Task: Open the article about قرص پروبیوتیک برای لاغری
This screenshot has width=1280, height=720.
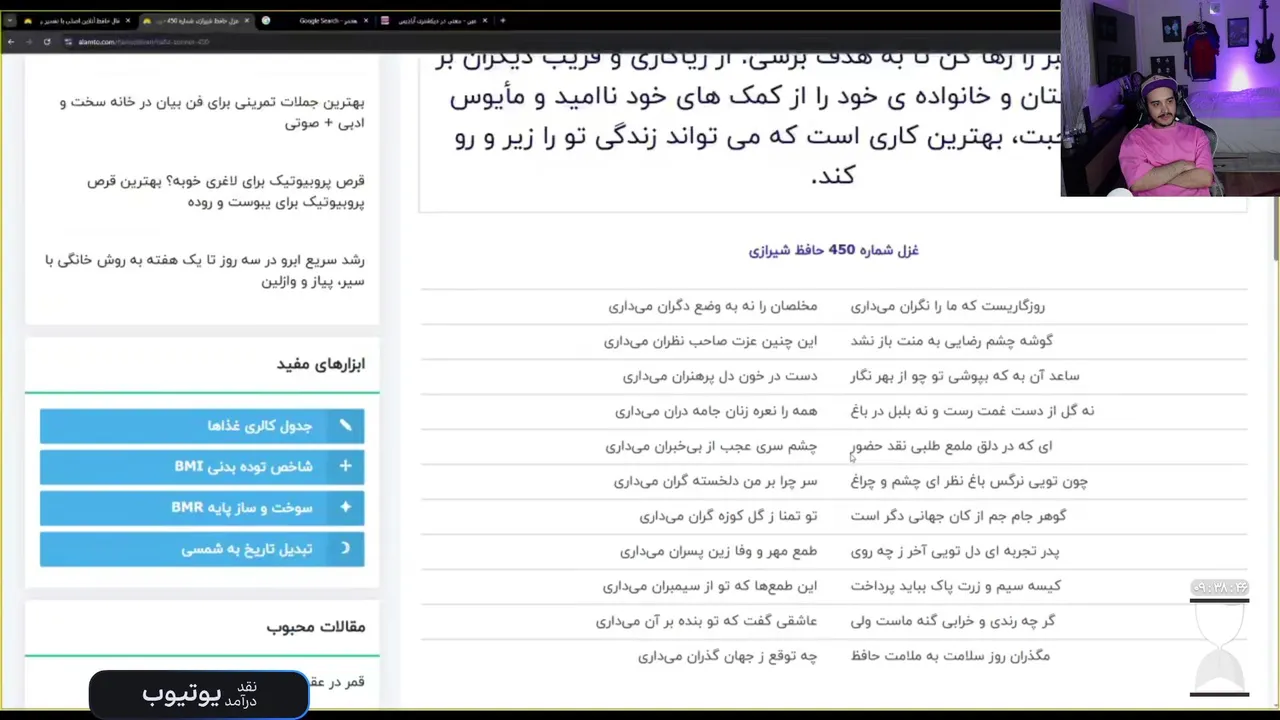Action: tap(226, 191)
